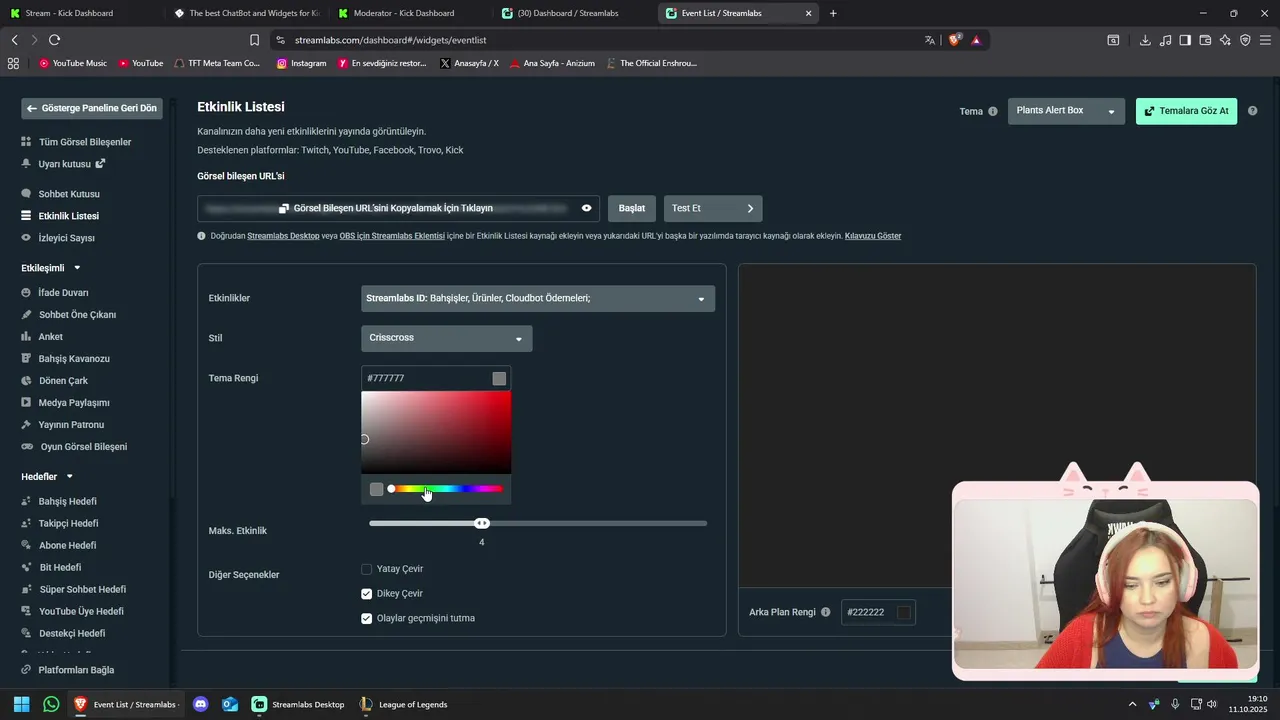Click the Tema info icon
This screenshot has height=720, width=1280.
993,111
